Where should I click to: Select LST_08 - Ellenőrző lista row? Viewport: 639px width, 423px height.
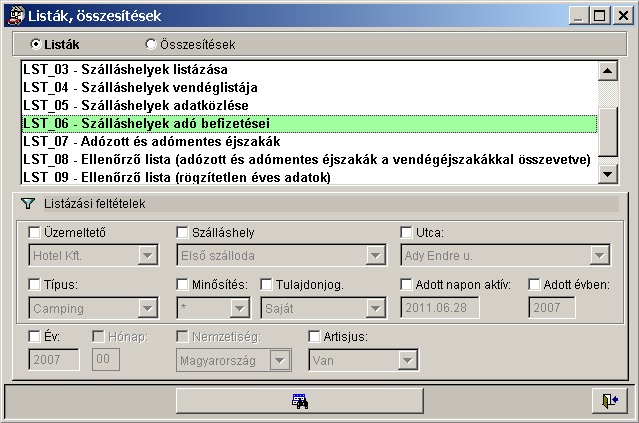310,159
